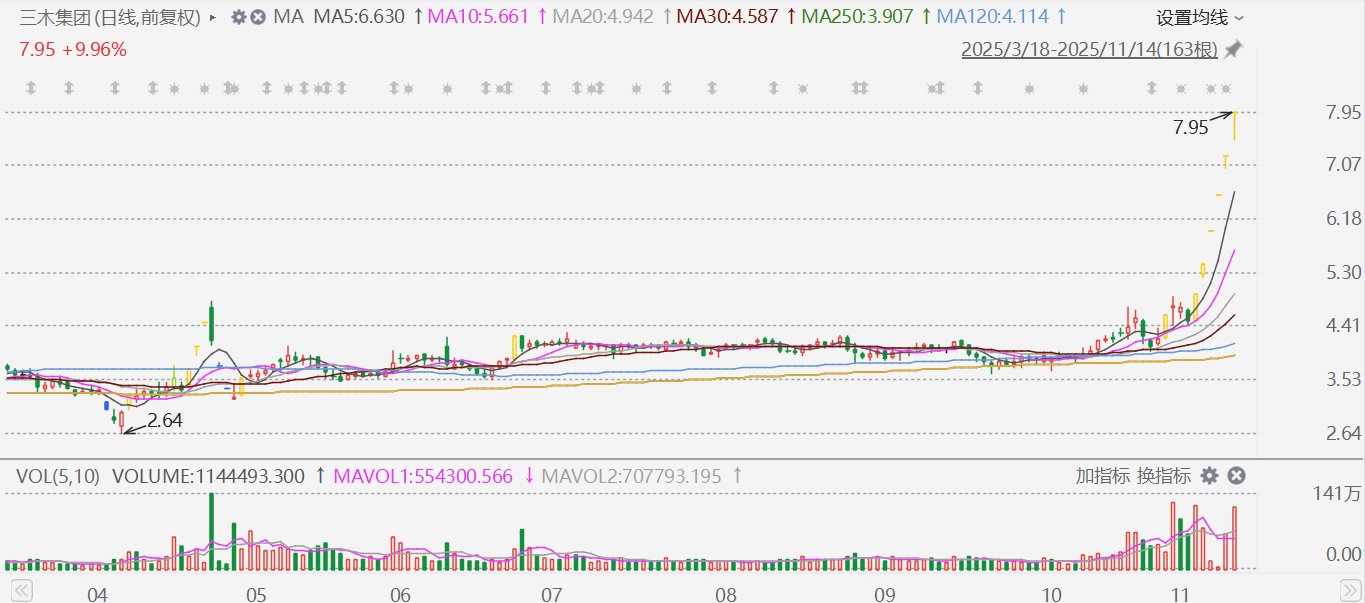Open VOL indicator settings gear

[x=1209, y=476]
